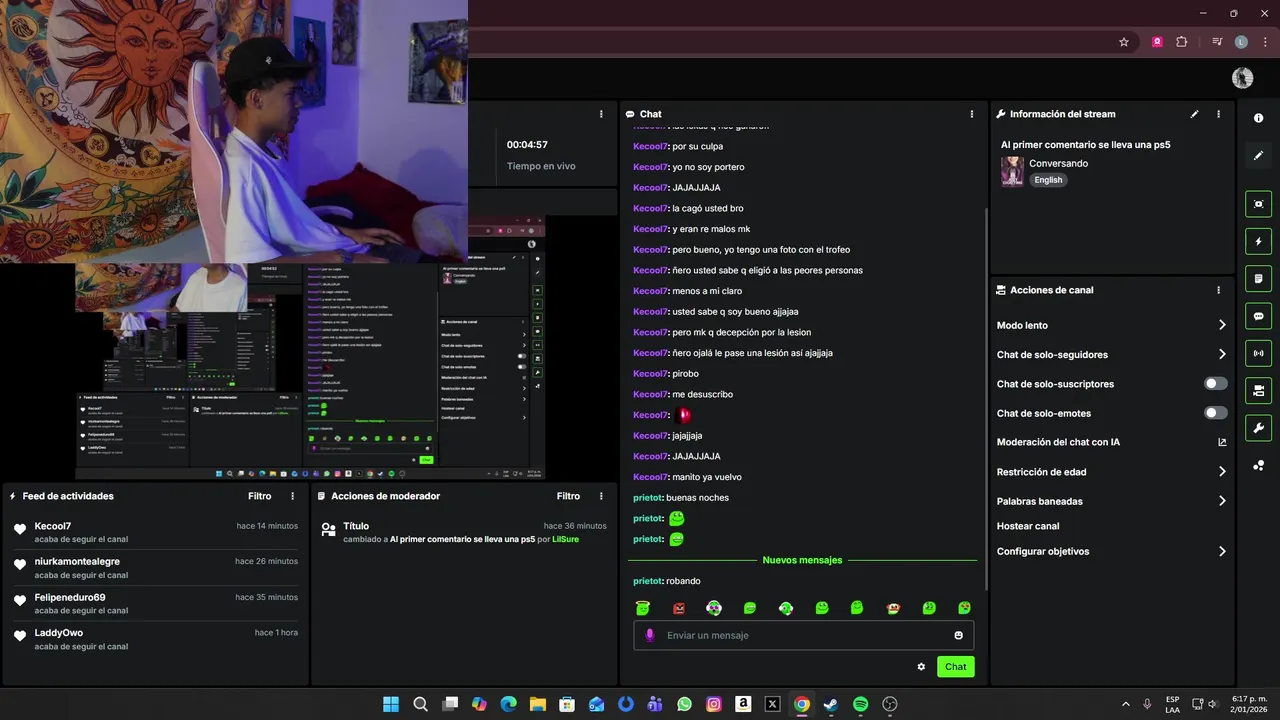This screenshot has height=720, width=1280.
Task: Click the English language tag
Action: 1048,180
